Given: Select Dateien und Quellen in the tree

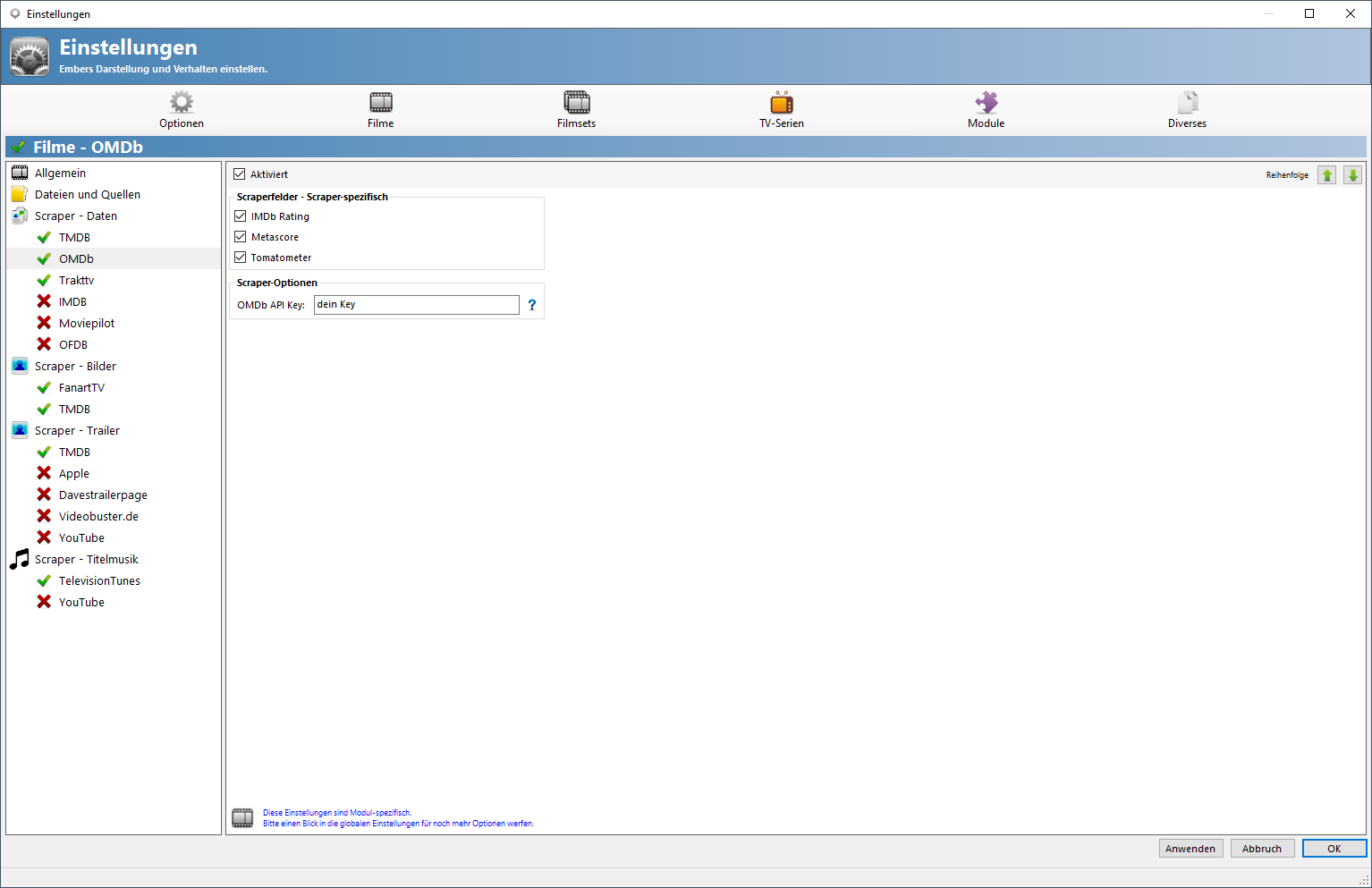Looking at the screenshot, I should [88, 194].
